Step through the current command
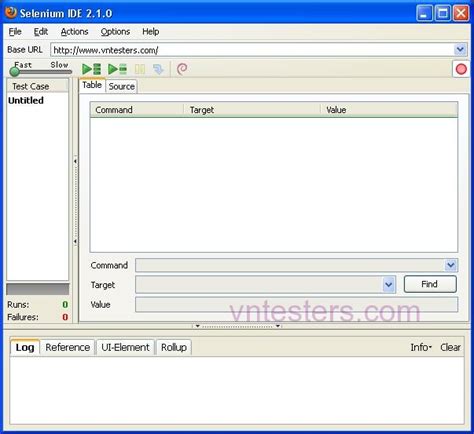This screenshot has width=474, height=434. 158,69
